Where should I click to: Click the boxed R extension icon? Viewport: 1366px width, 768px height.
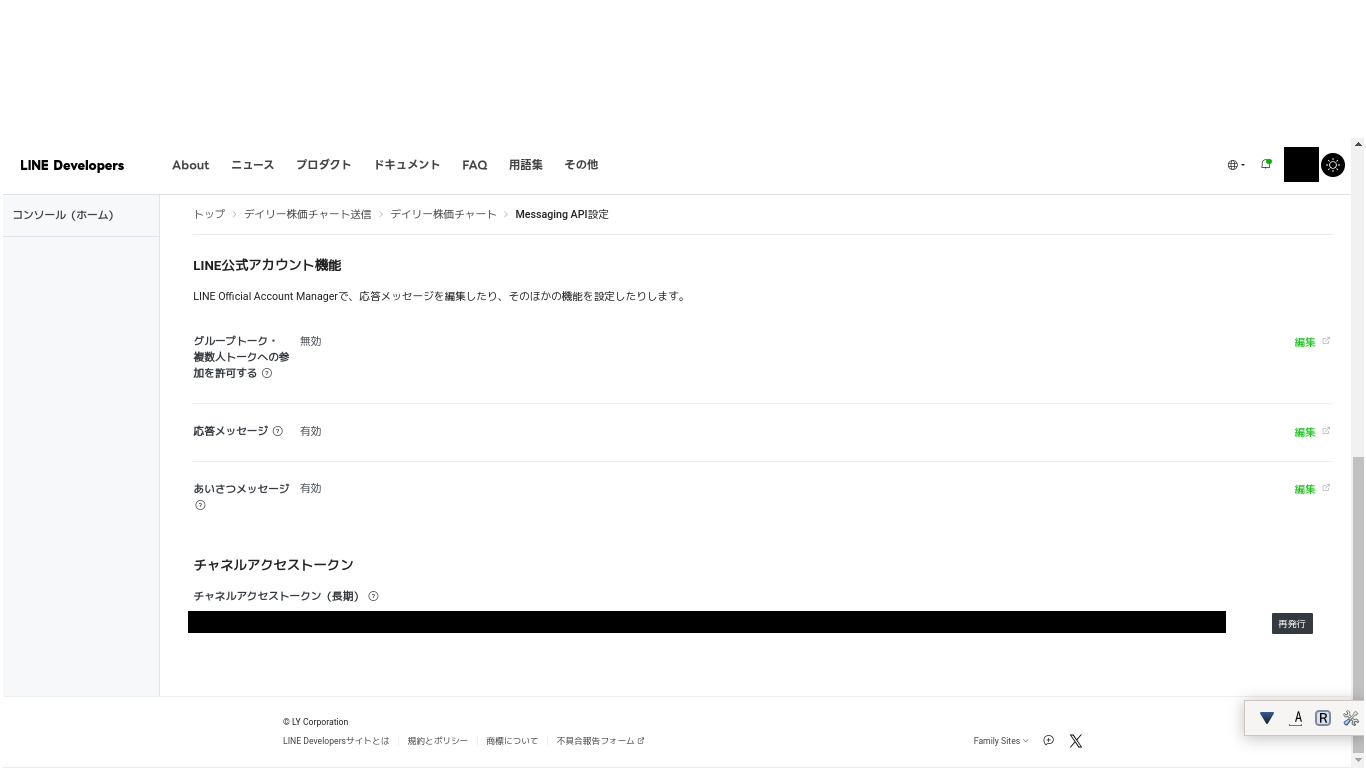[x=1323, y=718]
